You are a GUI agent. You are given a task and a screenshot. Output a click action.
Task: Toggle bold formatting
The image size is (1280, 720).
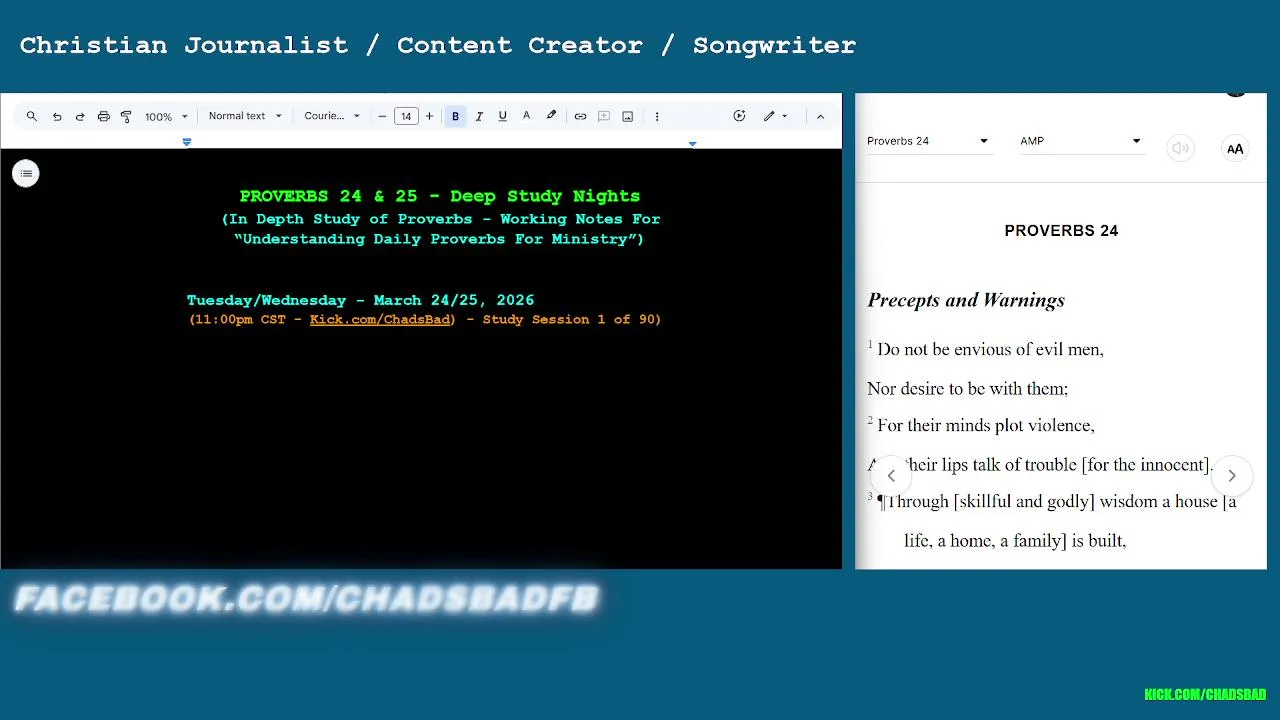pyautogui.click(x=455, y=116)
